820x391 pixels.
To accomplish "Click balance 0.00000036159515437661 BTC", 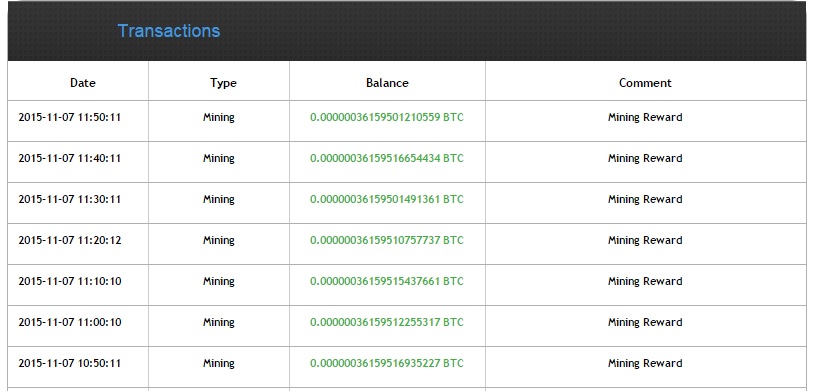I will coord(387,281).
